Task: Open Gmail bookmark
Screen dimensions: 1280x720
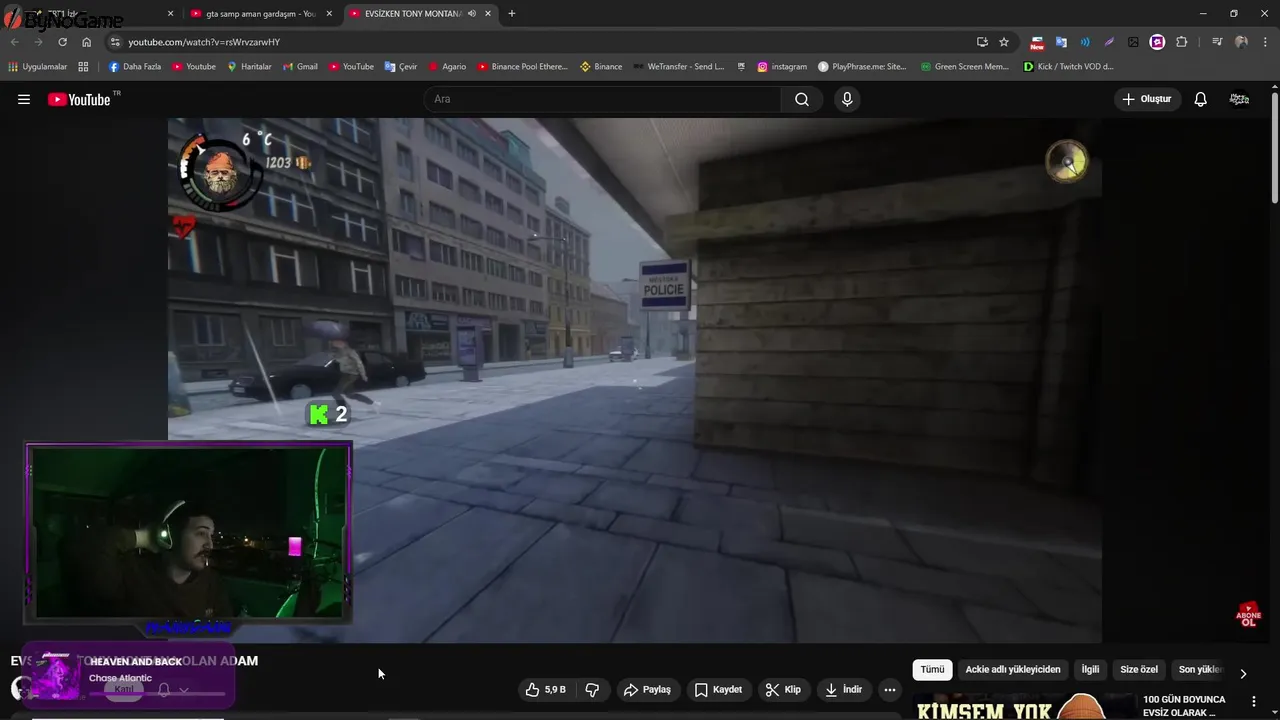Action: (300, 67)
